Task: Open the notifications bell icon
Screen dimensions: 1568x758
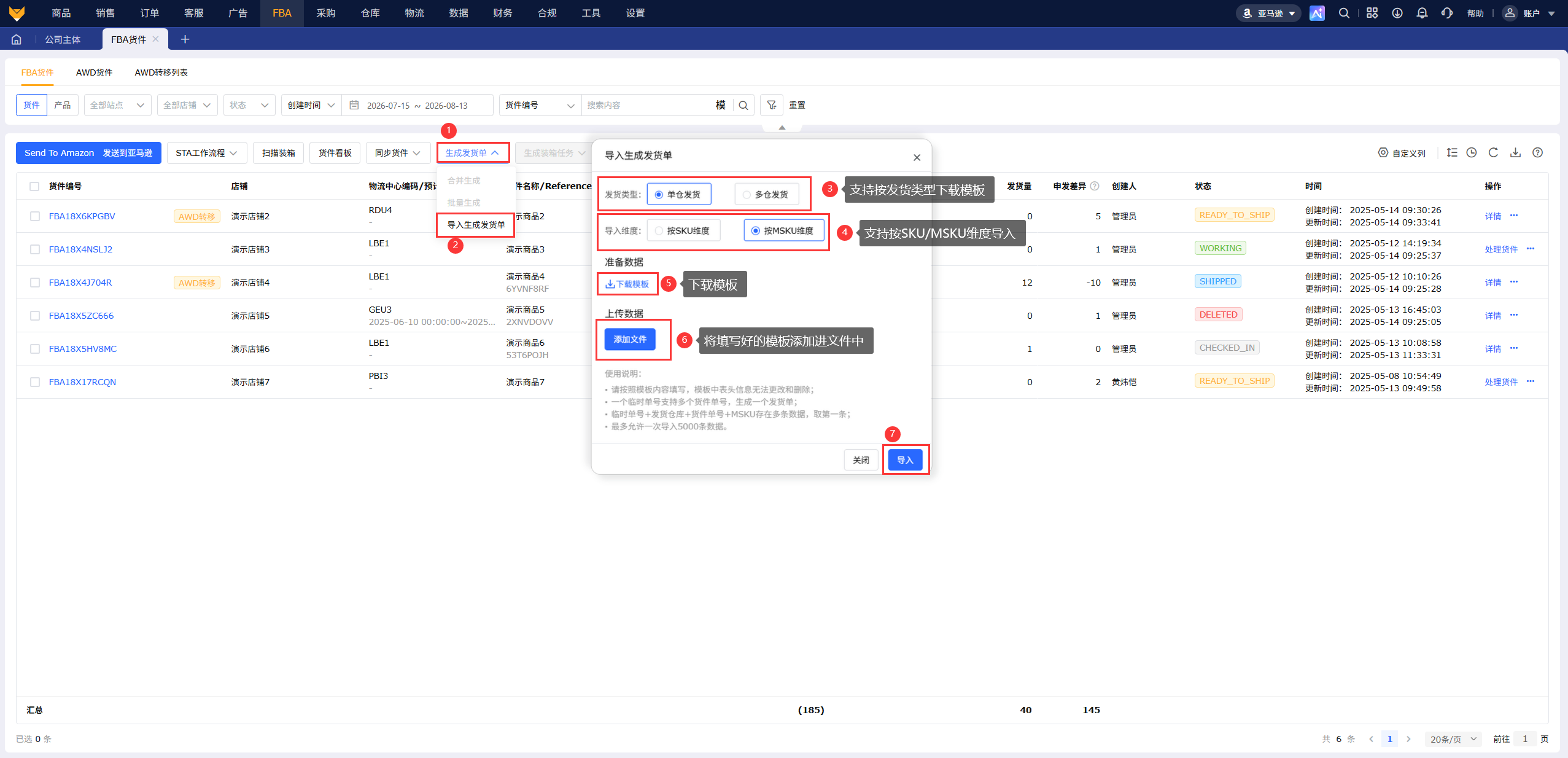Action: tap(1422, 13)
